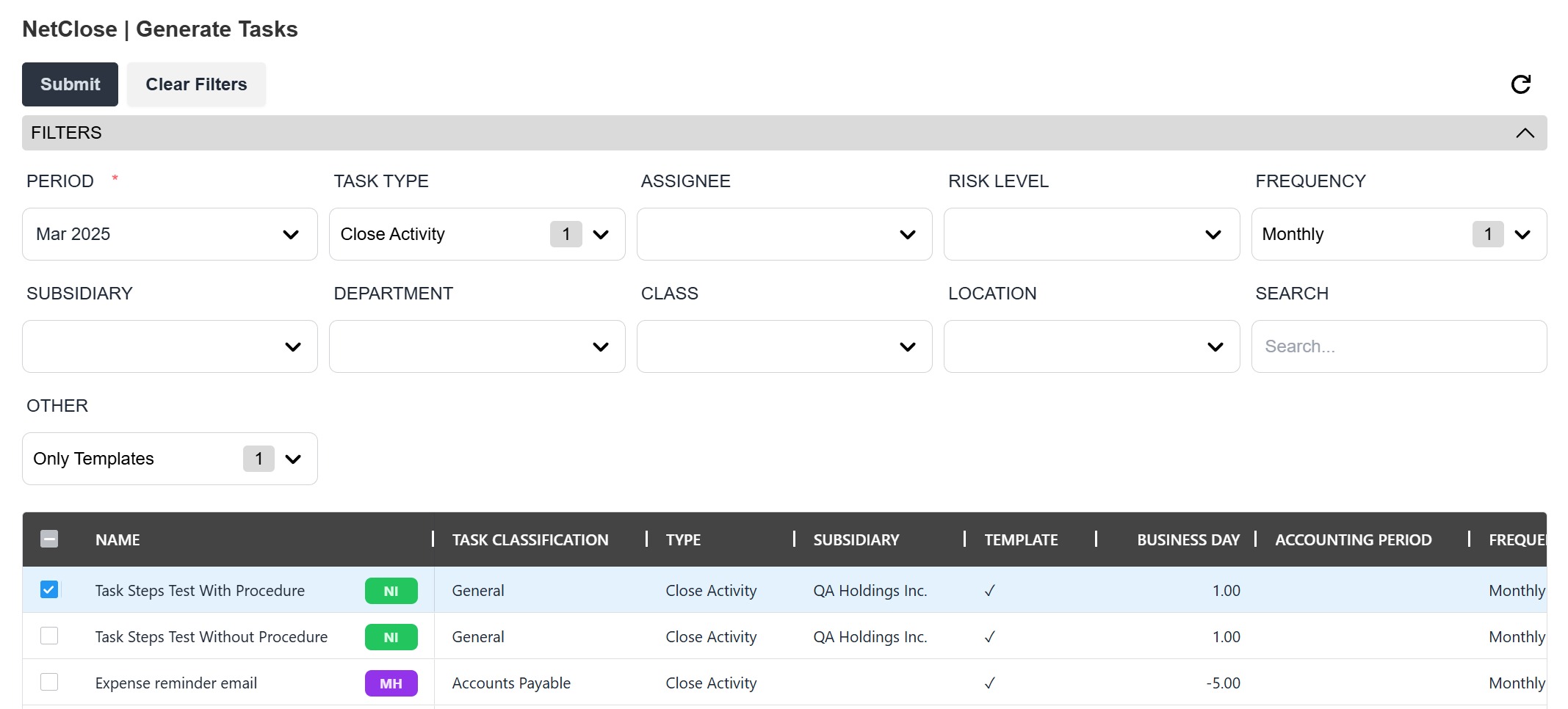Click QA Holdings Inc. in Without Procedure row
The height and width of the screenshot is (709, 1568).
pyautogui.click(x=870, y=637)
